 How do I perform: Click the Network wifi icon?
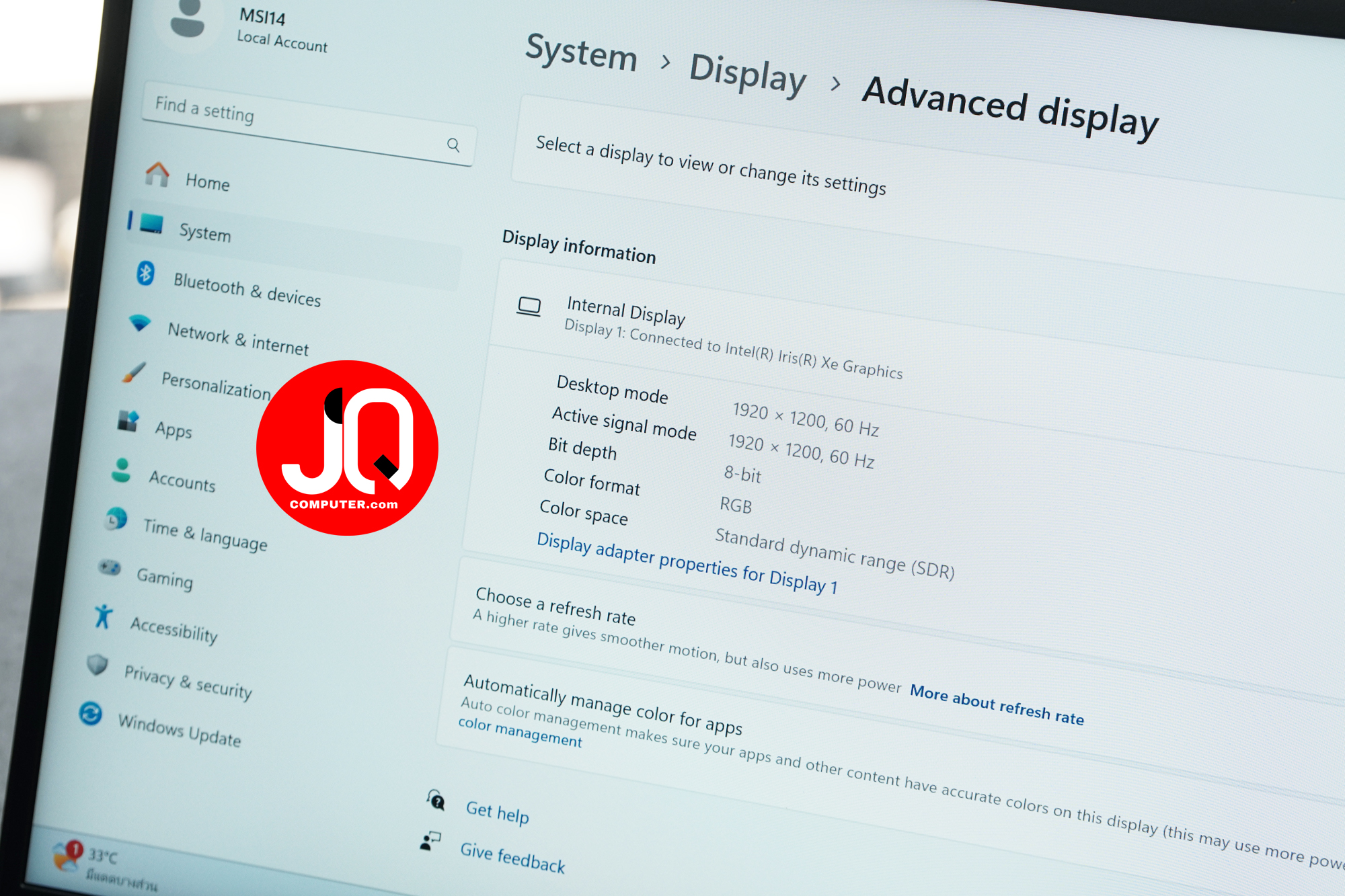click(x=140, y=323)
